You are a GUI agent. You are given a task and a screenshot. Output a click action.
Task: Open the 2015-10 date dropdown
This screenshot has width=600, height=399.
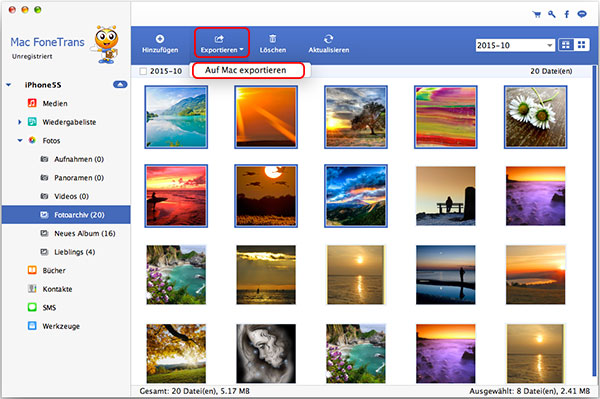[x=515, y=45]
